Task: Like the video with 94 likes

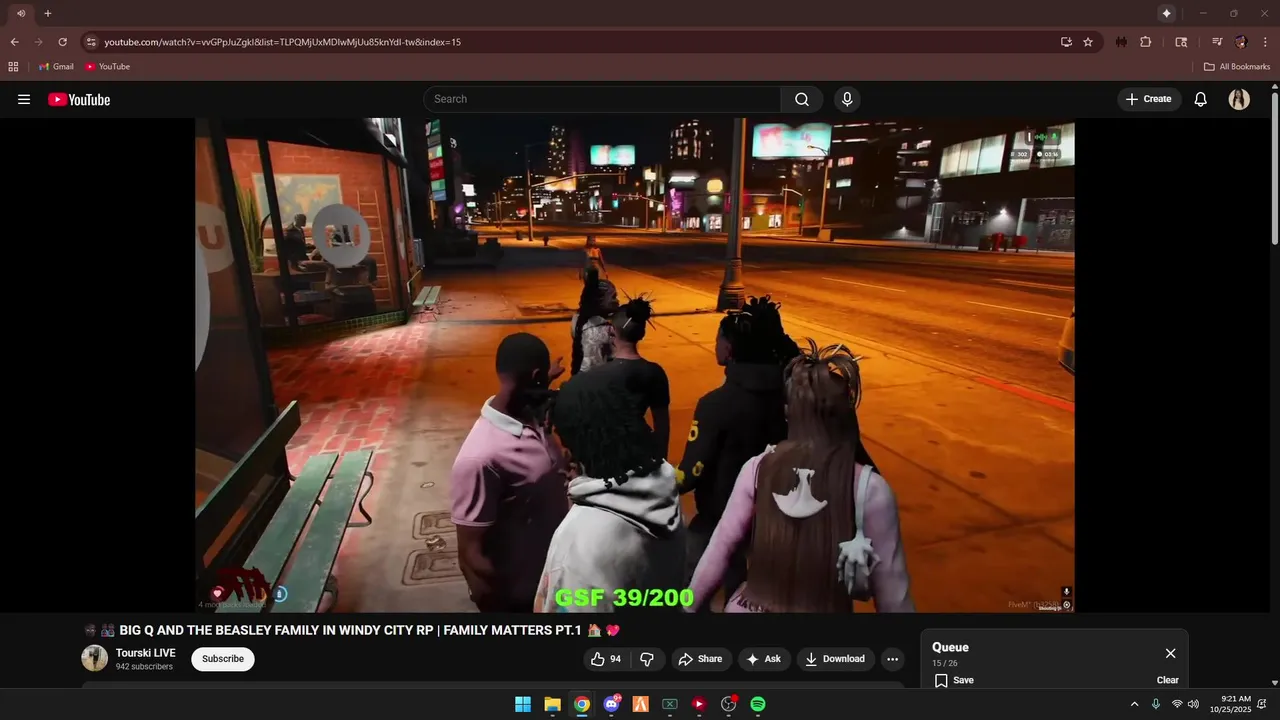Action: [x=606, y=659]
